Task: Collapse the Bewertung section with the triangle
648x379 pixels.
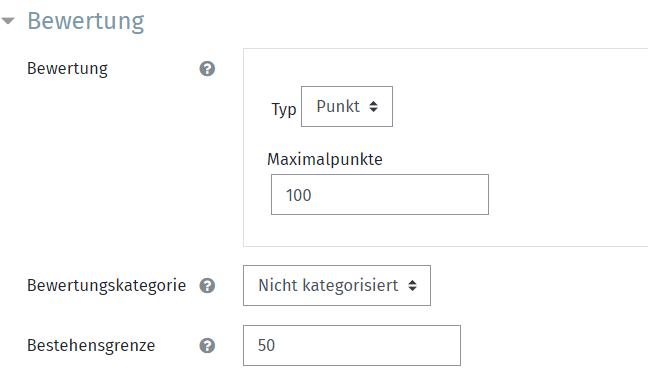Action: (x=8, y=20)
